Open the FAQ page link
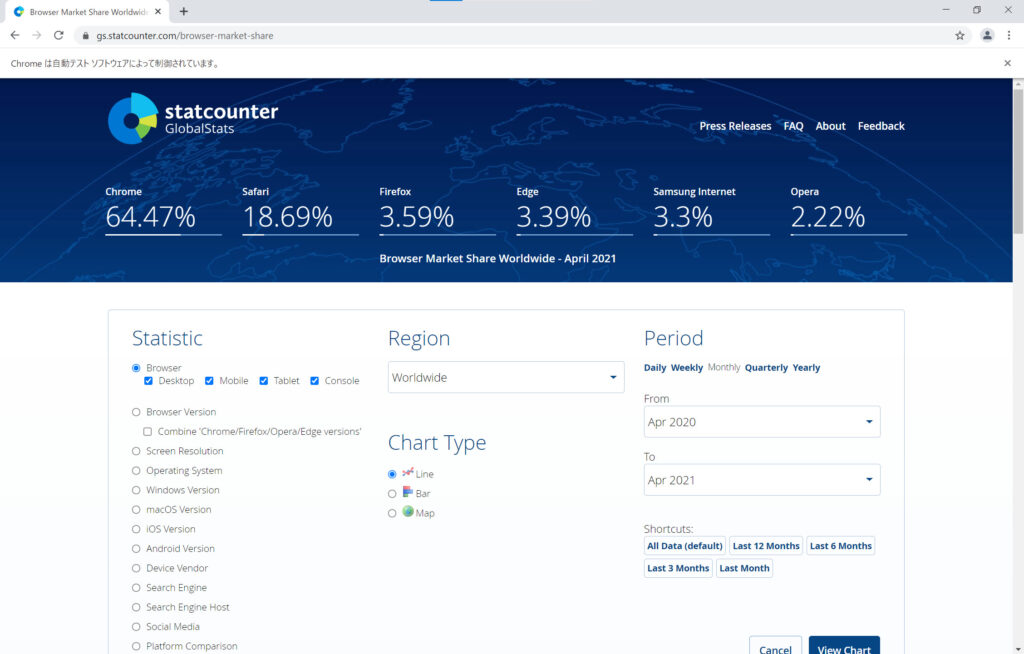Screen dimensions: 1024x654 (x=793, y=126)
